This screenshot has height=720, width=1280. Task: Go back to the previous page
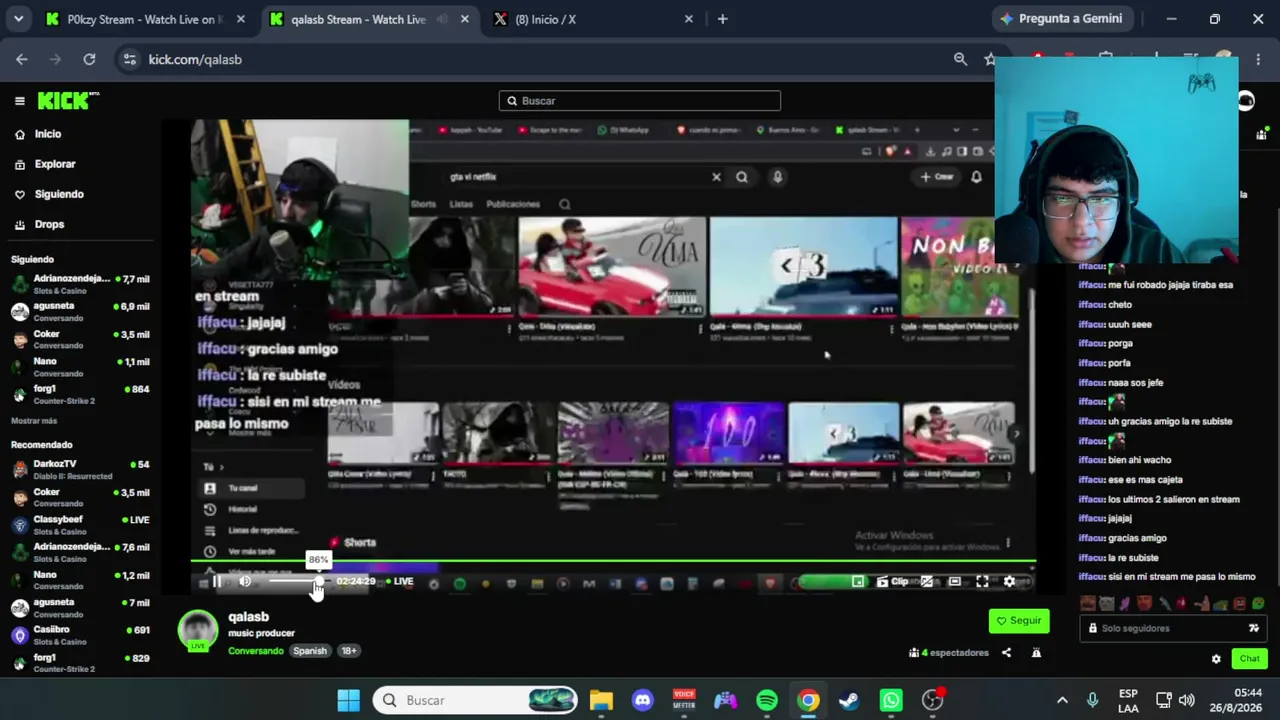[x=22, y=60]
